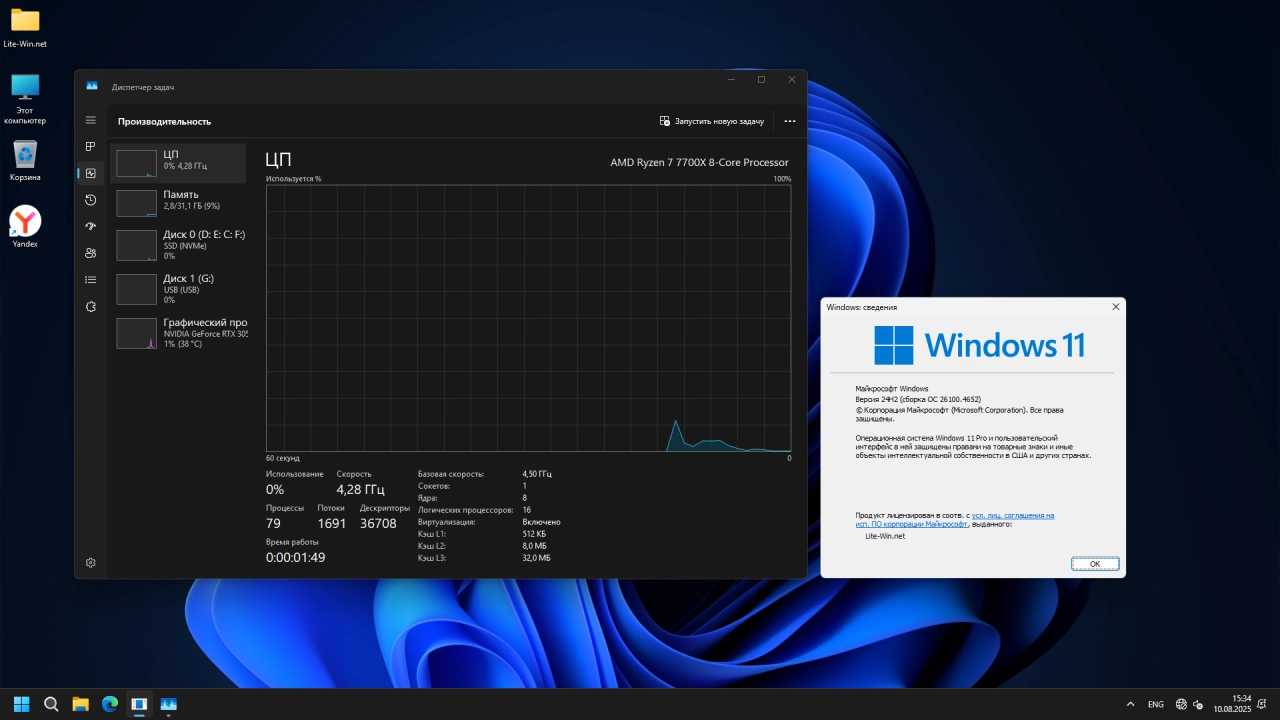Click the 4,28 ГГц speed value
This screenshot has width=1280, height=720.
click(x=360, y=490)
